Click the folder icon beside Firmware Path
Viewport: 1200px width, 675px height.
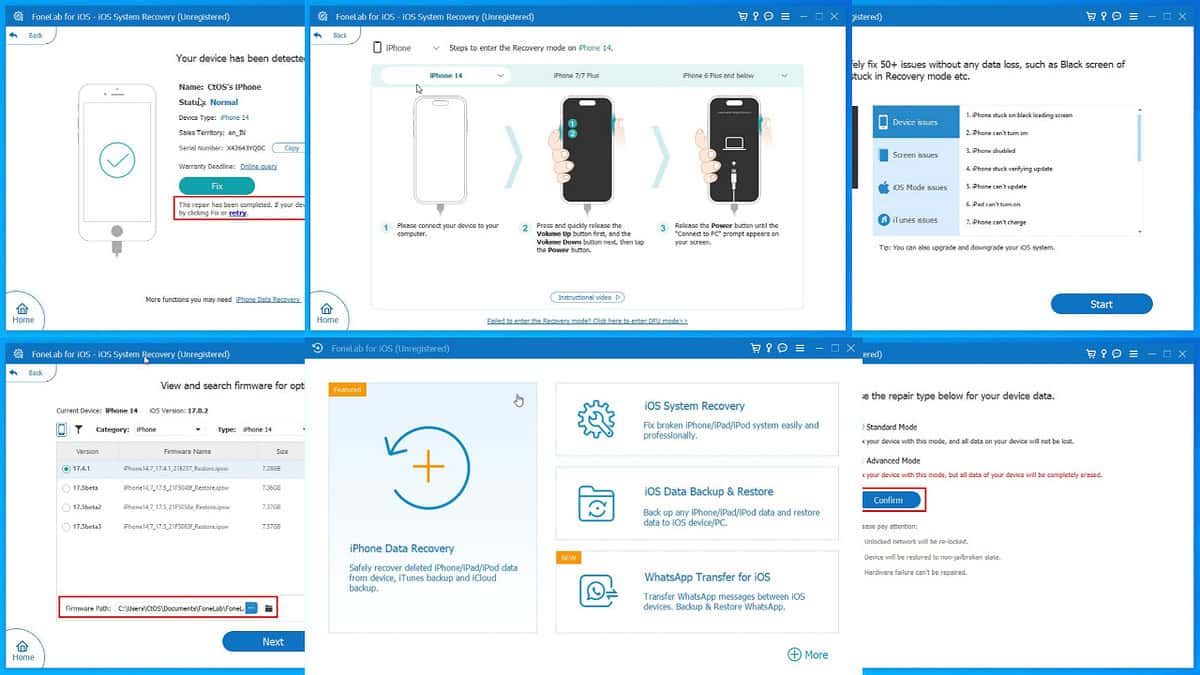pyautogui.click(x=268, y=608)
